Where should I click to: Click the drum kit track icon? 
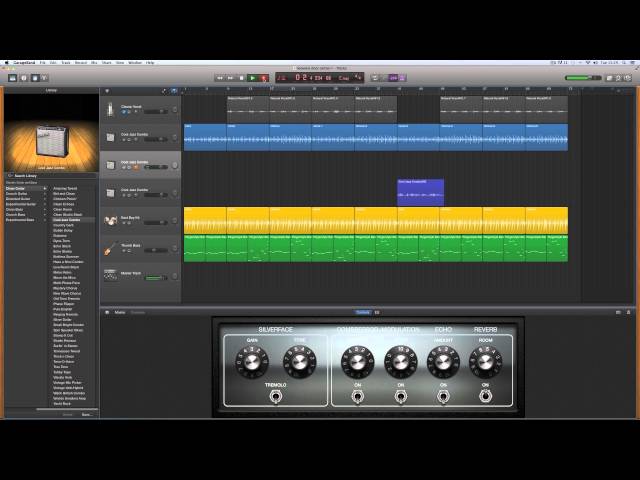coord(110,220)
